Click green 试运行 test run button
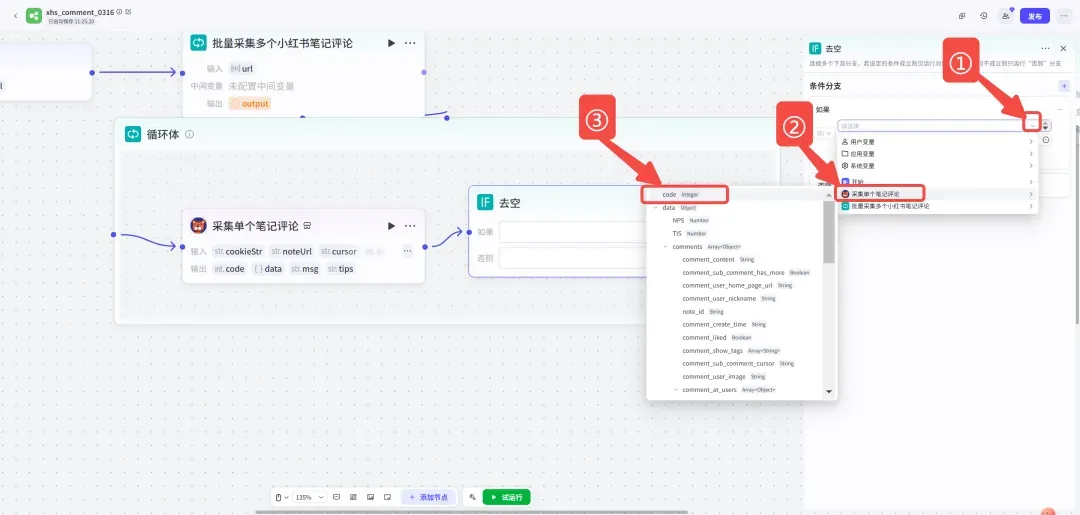 [x=507, y=497]
